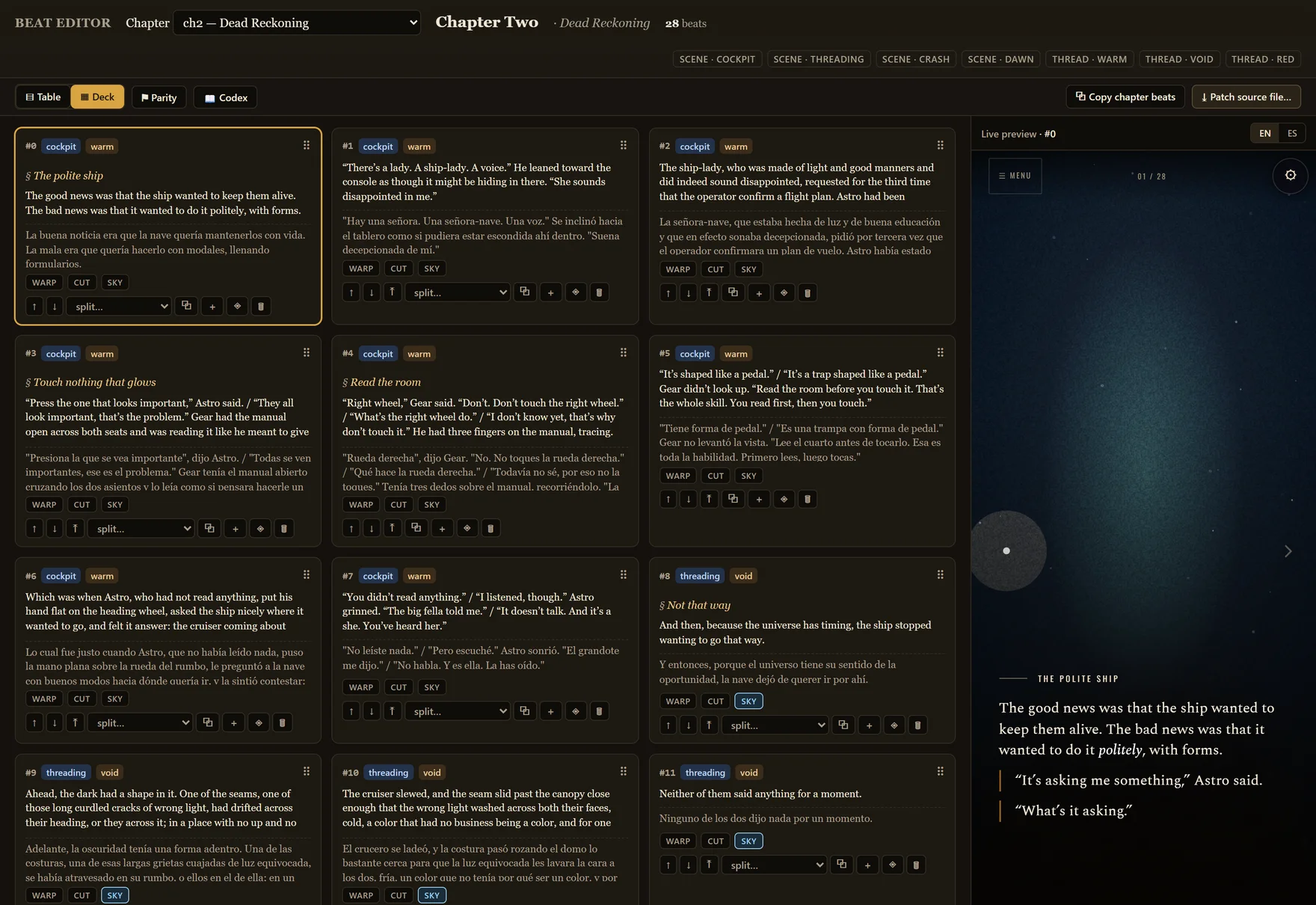
Task: Add a new beat after beat #6
Action: [234, 723]
